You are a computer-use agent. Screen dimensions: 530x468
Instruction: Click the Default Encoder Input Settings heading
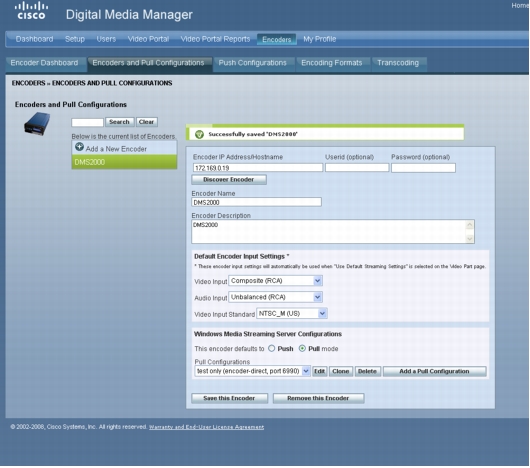click(242, 256)
